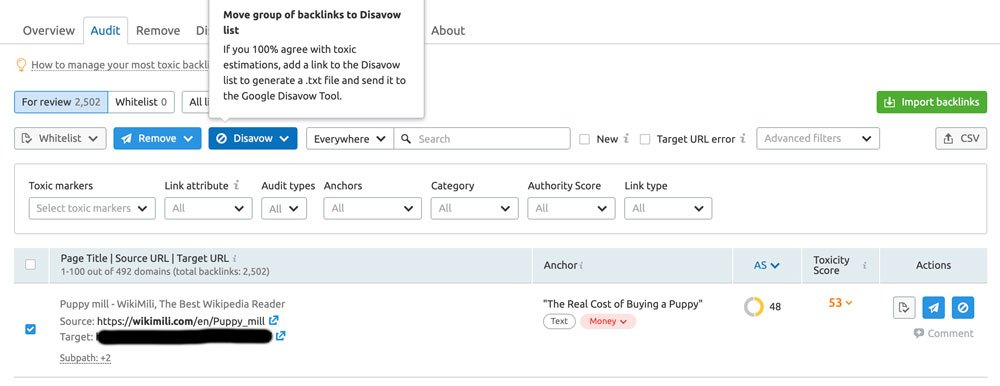Click info icon beside Anchor header
Viewport: 1000px width, 386px height.
pos(582,265)
